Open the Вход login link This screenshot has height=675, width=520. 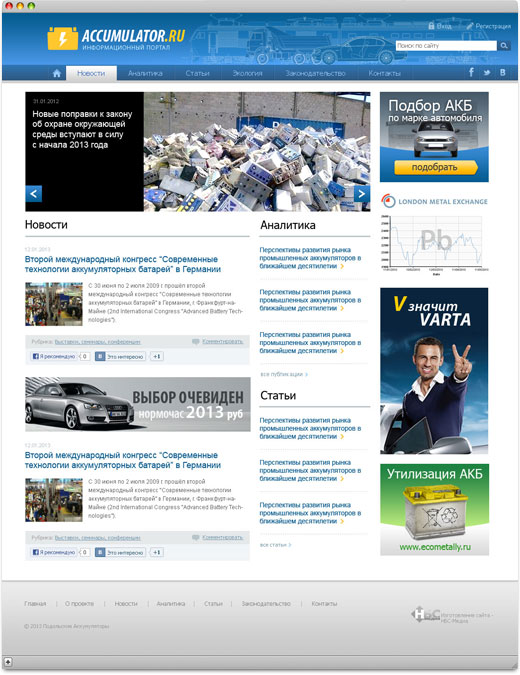(440, 26)
